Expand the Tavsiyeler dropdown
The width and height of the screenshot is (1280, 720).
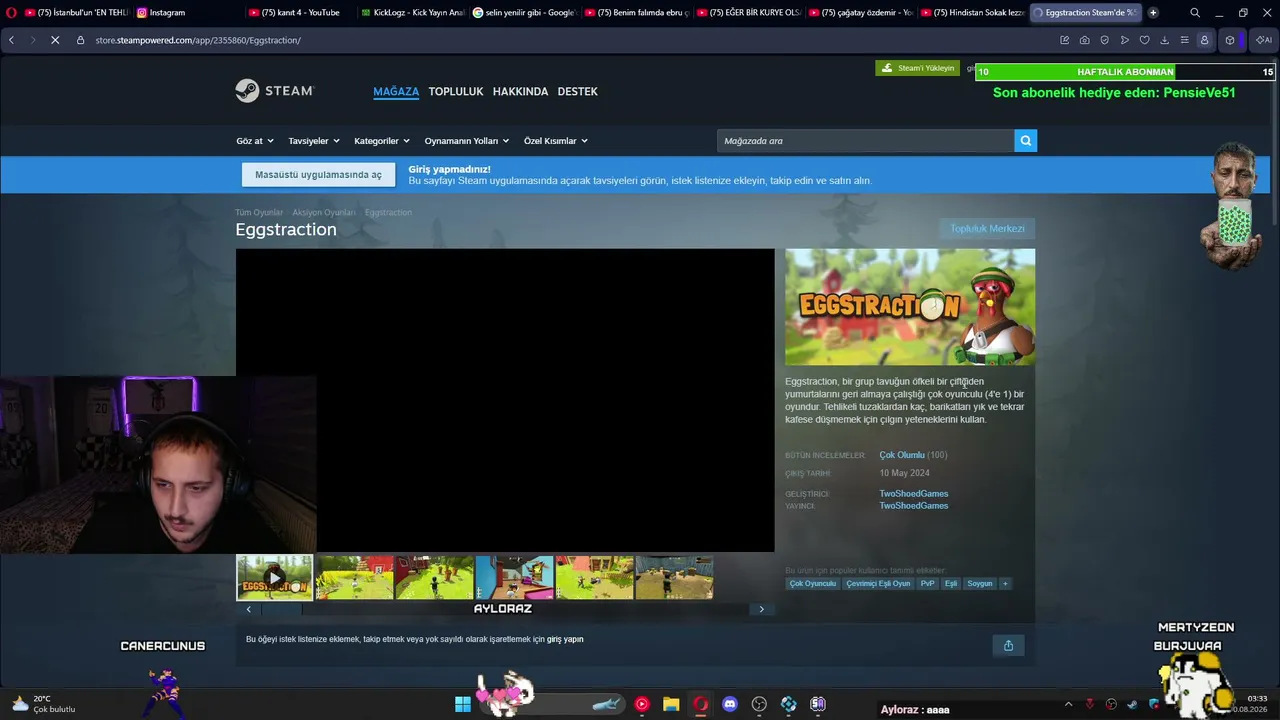point(314,141)
